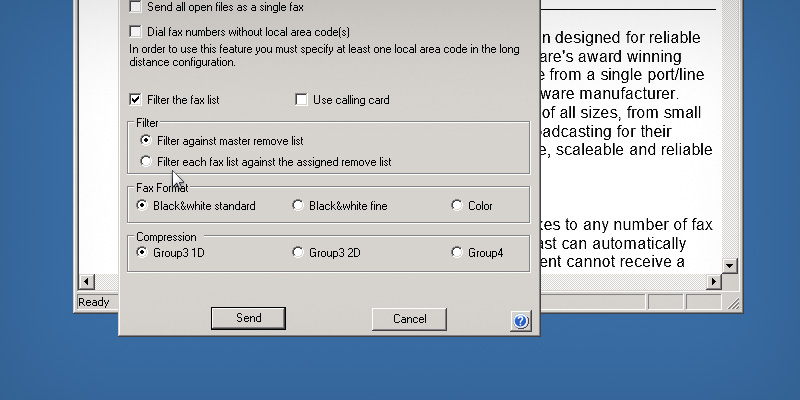
Task: Select 'Filter against master remove list'
Action: (x=146, y=141)
